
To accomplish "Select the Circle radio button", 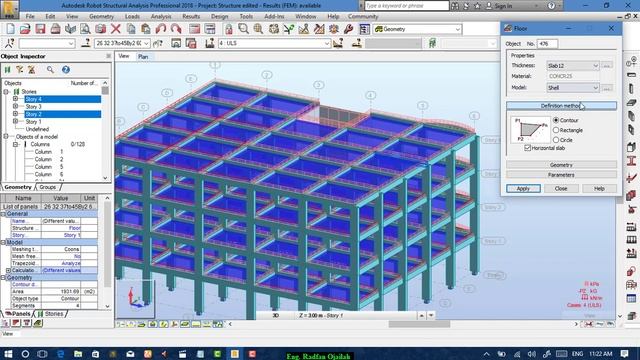I will (556, 140).
